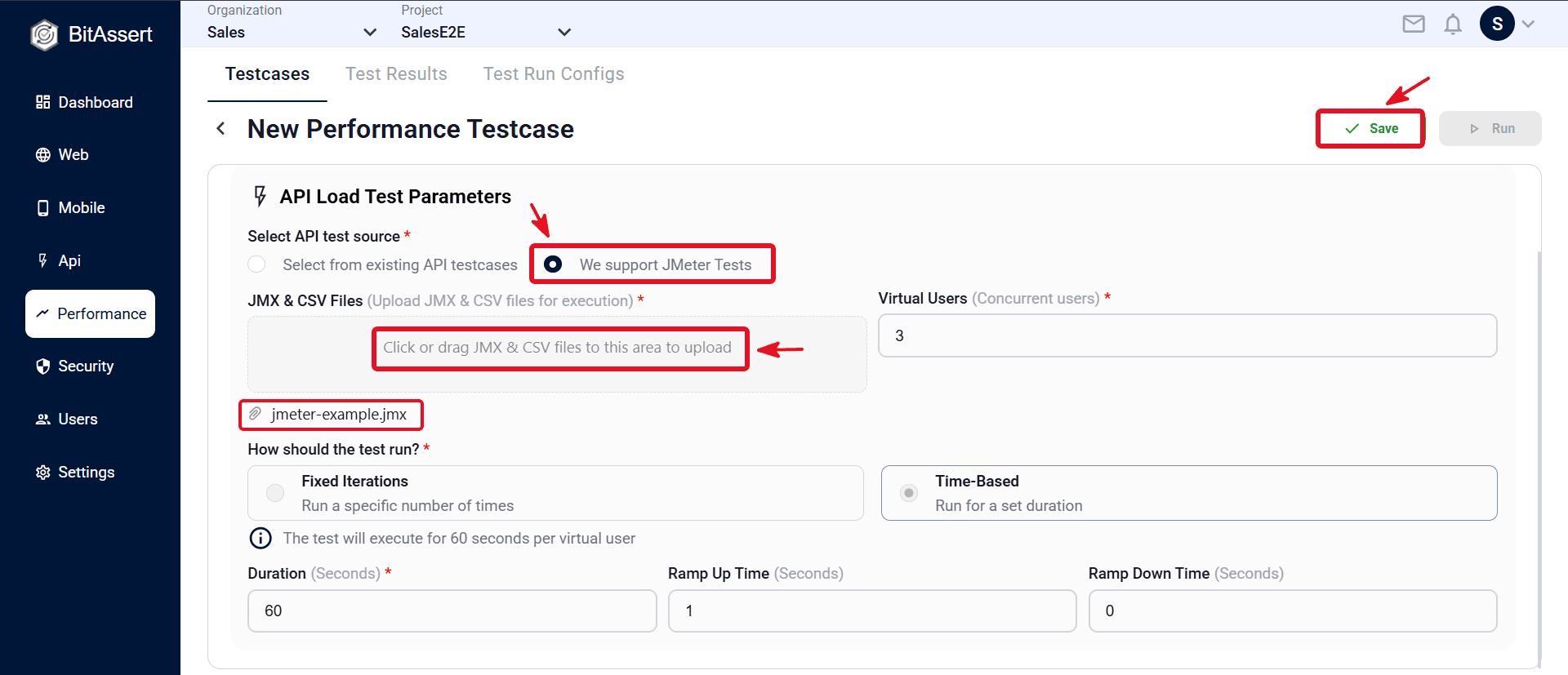Click the BitAssert logo icon
The height and width of the screenshot is (675, 1568).
[44, 34]
